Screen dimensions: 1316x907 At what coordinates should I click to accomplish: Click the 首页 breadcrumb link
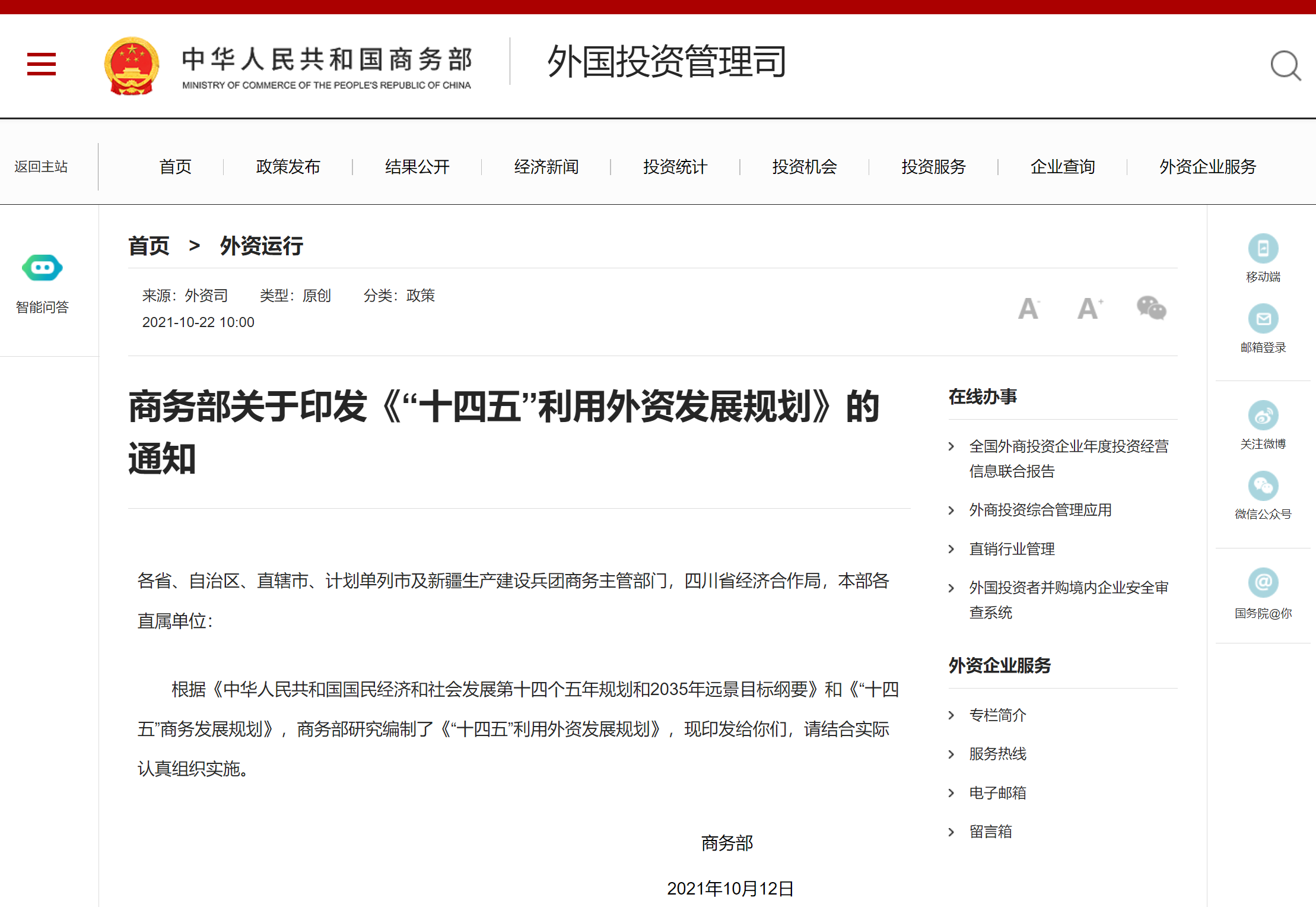pos(149,246)
